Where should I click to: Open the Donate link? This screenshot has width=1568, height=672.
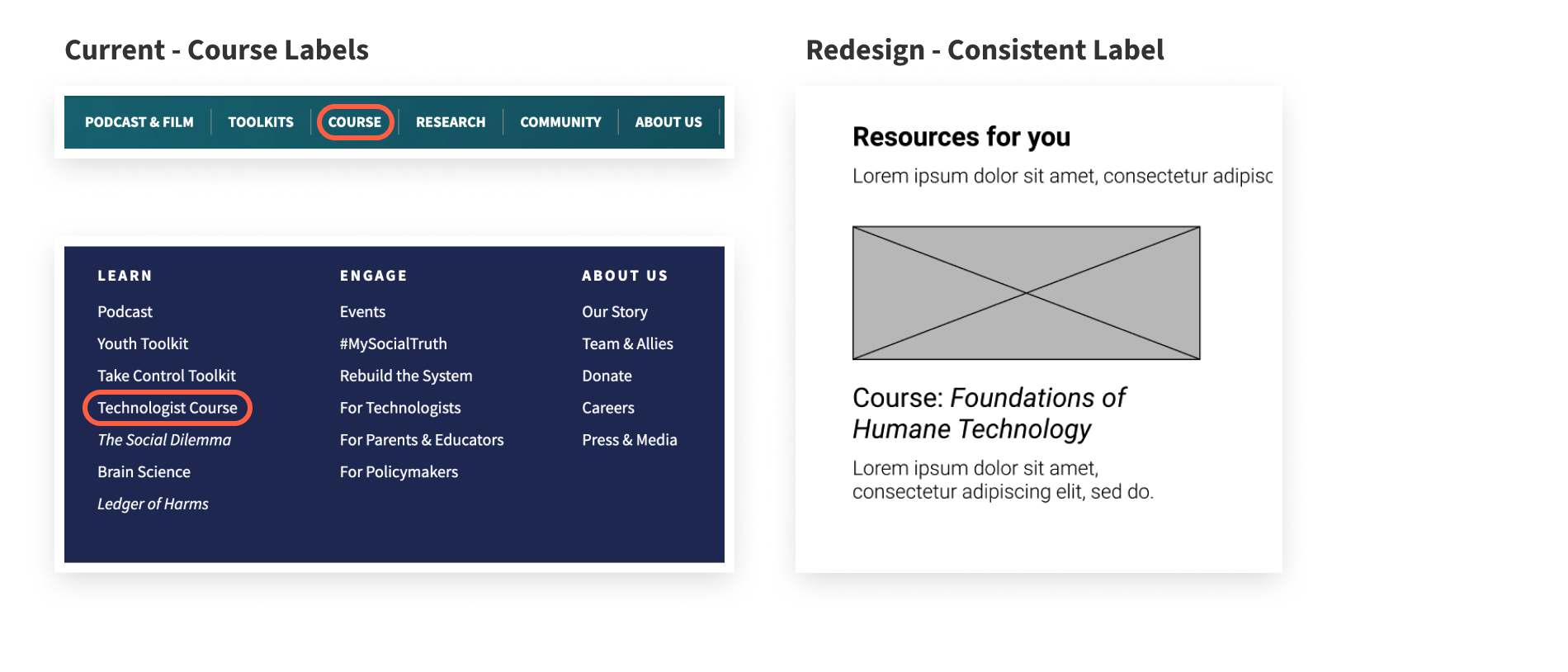coord(607,376)
